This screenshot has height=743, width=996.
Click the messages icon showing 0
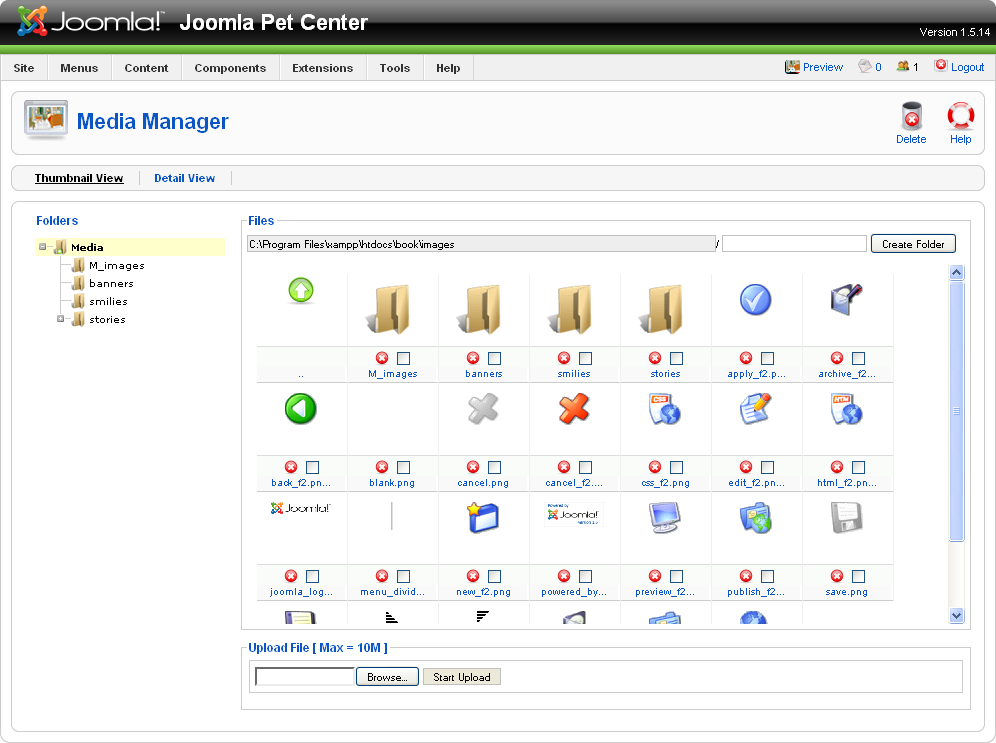[865, 66]
